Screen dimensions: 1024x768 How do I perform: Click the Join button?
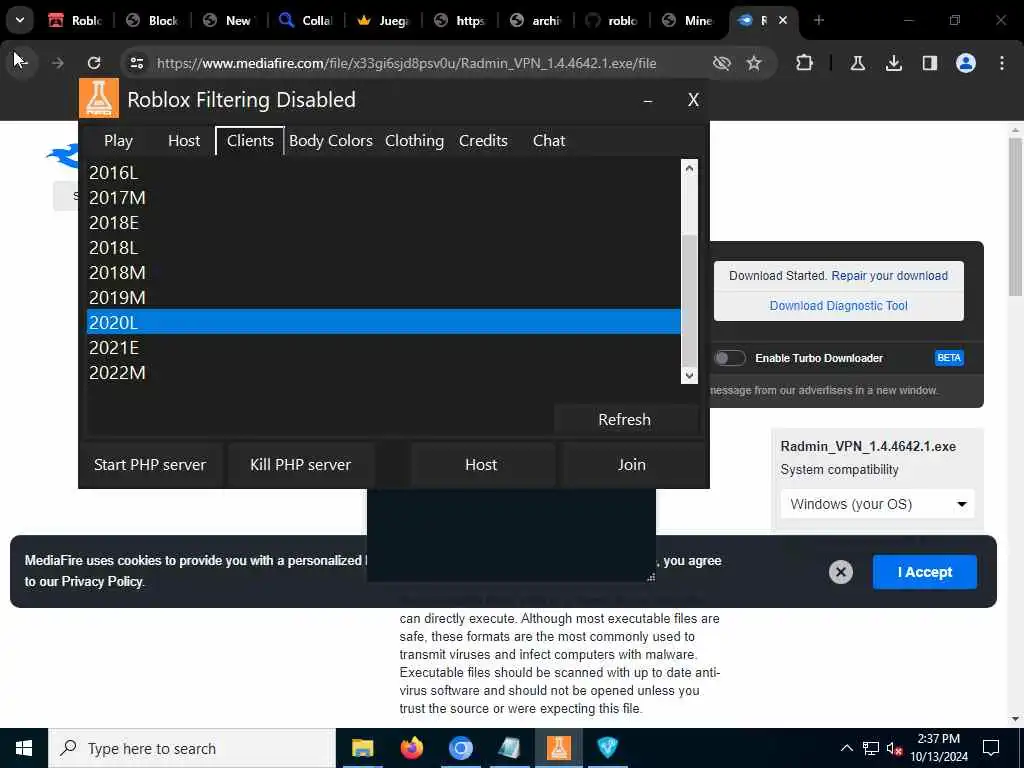pos(632,464)
